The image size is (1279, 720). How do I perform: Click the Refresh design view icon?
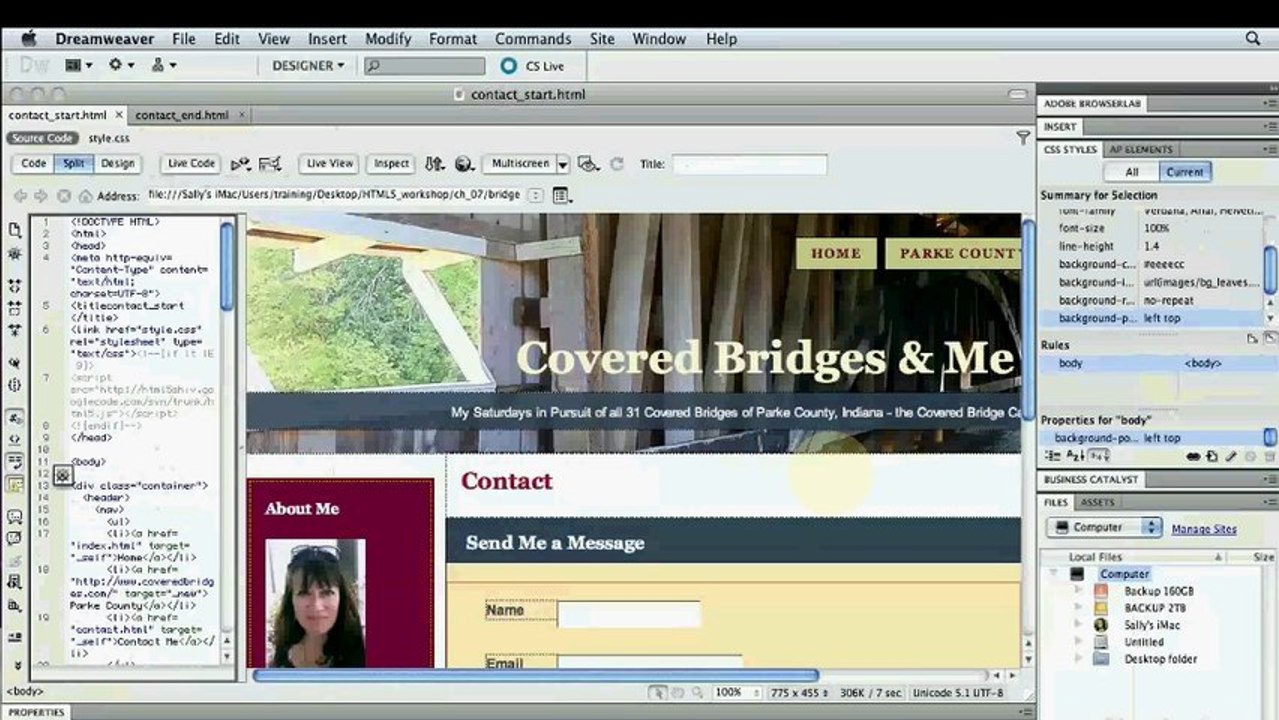click(x=617, y=164)
